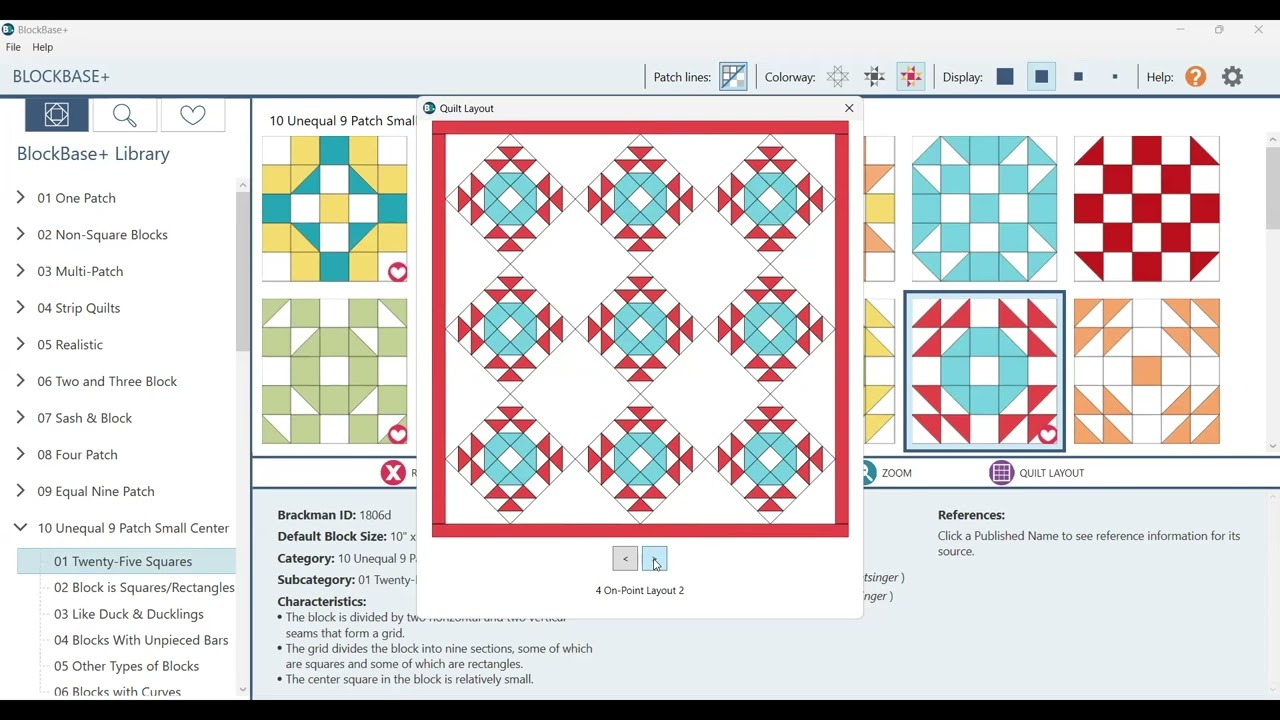Viewport: 1280px width, 720px height.
Task: Open settings gear in the toolbar
Action: click(x=1233, y=77)
